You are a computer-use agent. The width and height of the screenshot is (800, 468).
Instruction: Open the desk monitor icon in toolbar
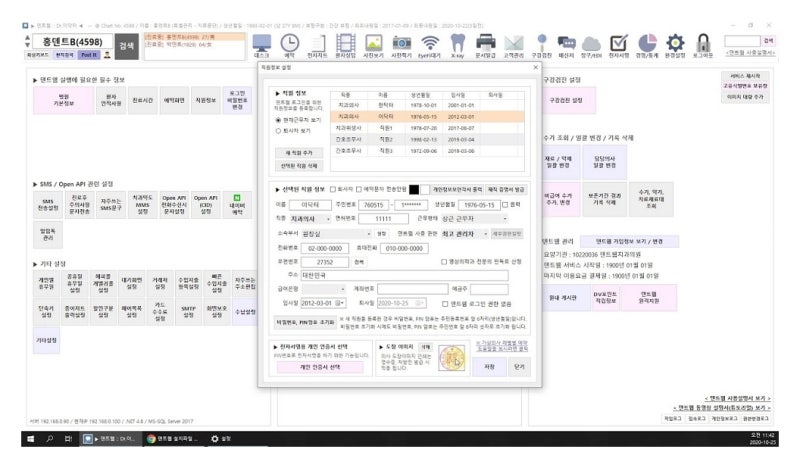click(262, 45)
